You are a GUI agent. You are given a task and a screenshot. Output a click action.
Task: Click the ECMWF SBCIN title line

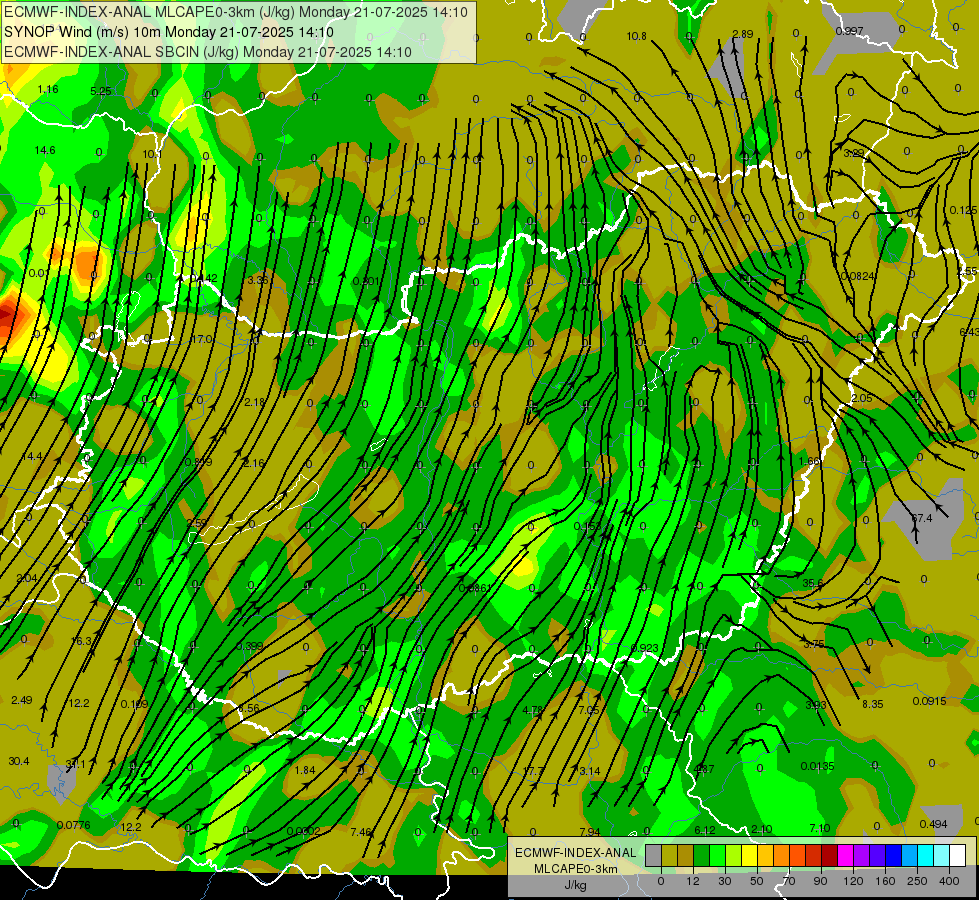click(208, 52)
